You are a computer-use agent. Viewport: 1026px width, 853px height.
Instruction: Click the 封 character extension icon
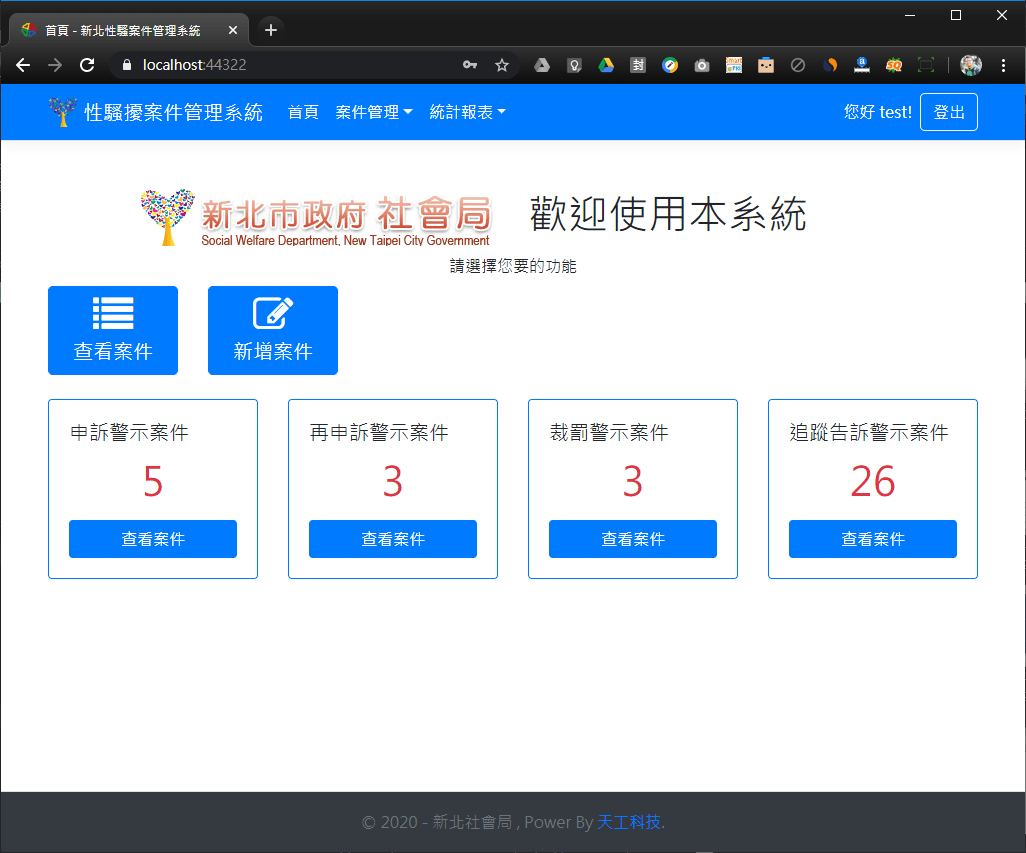tap(638, 65)
